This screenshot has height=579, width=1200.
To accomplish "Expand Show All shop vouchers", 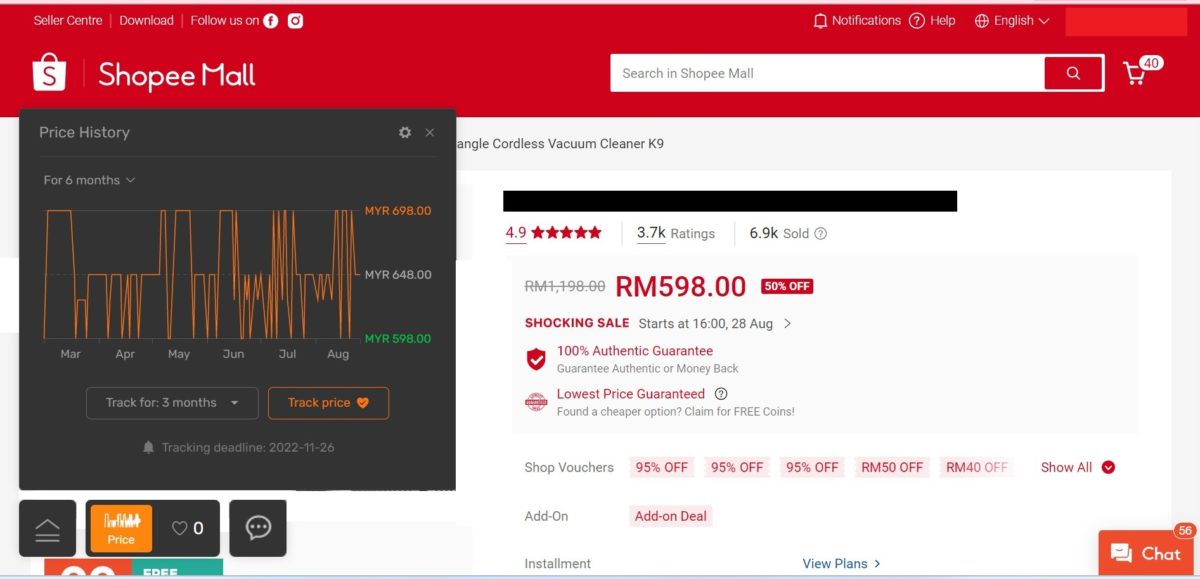I will click(x=1077, y=467).
